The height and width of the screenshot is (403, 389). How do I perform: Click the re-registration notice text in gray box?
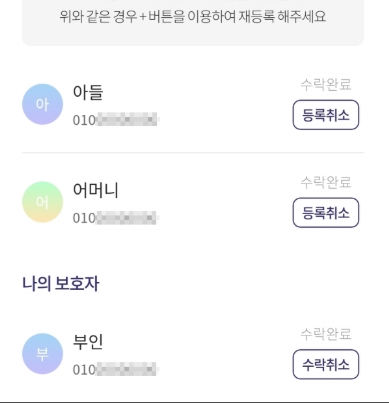(x=193, y=16)
